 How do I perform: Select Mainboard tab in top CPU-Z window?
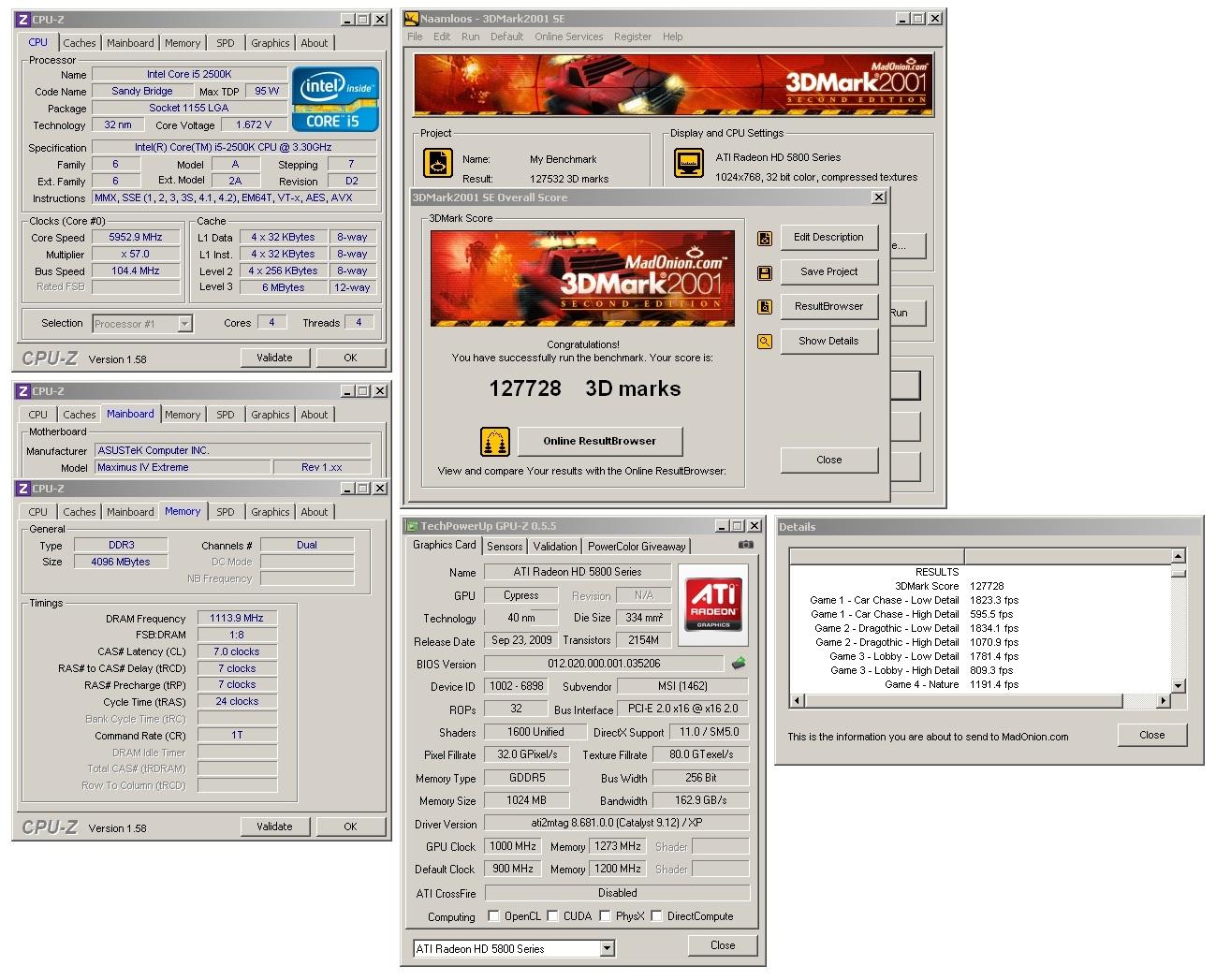pyautogui.click(x=130, y=43)
